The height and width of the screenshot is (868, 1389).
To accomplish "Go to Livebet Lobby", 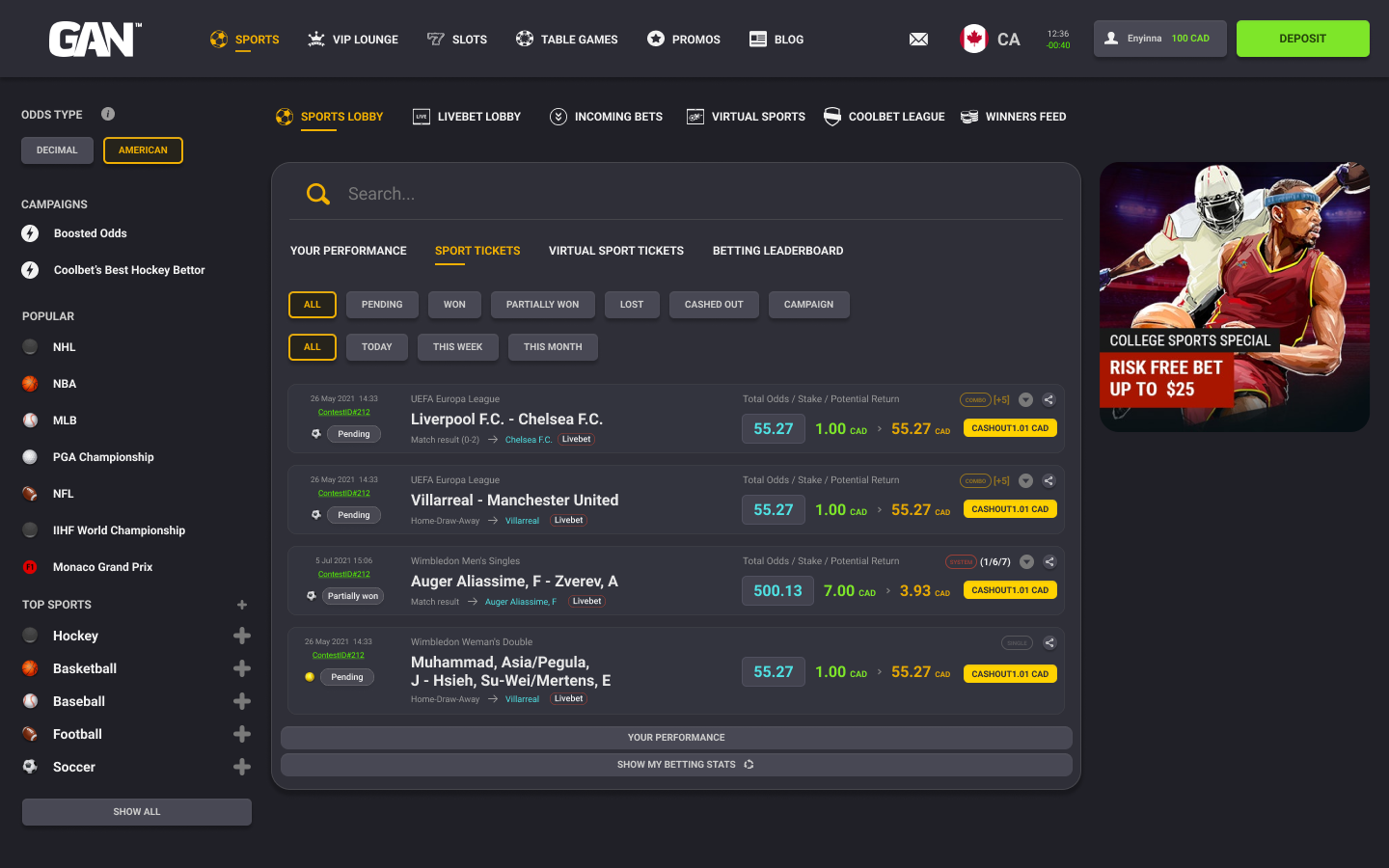I will (x=467, y=117).
